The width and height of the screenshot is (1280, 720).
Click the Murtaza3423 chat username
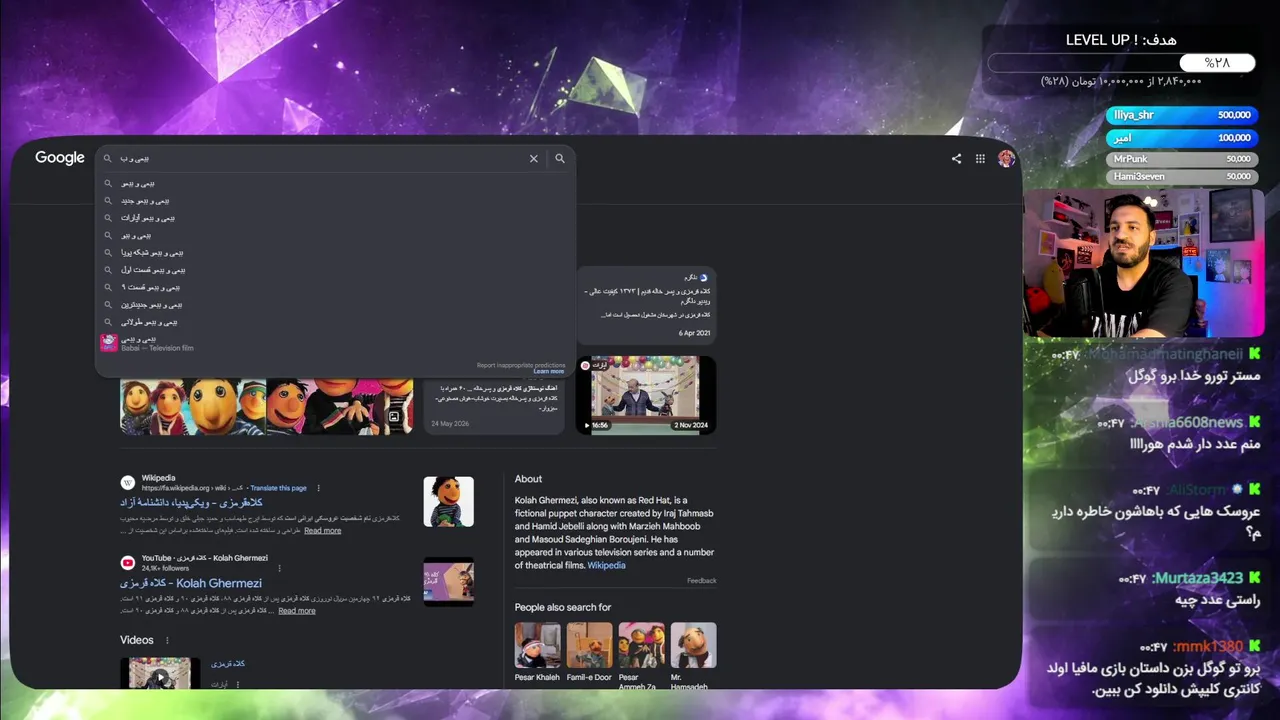pyautogui.click(x=1197, y=578)
